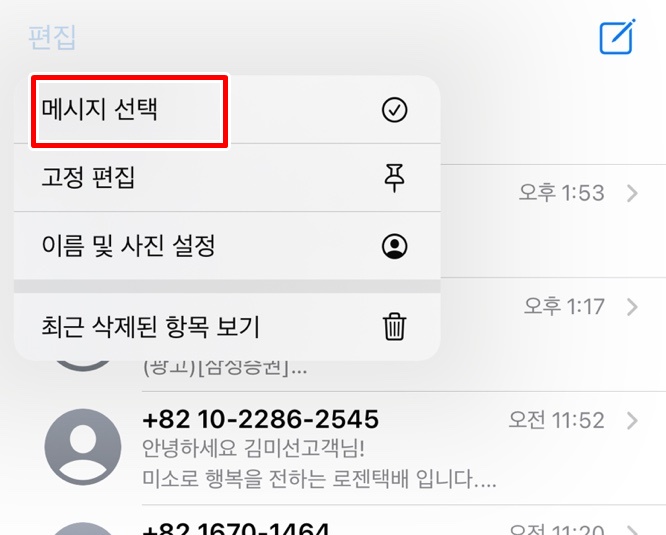The width and height of the screenshot is (666, 535).
Task: Open the (광고) advertisement message preview
Action: 225,368
